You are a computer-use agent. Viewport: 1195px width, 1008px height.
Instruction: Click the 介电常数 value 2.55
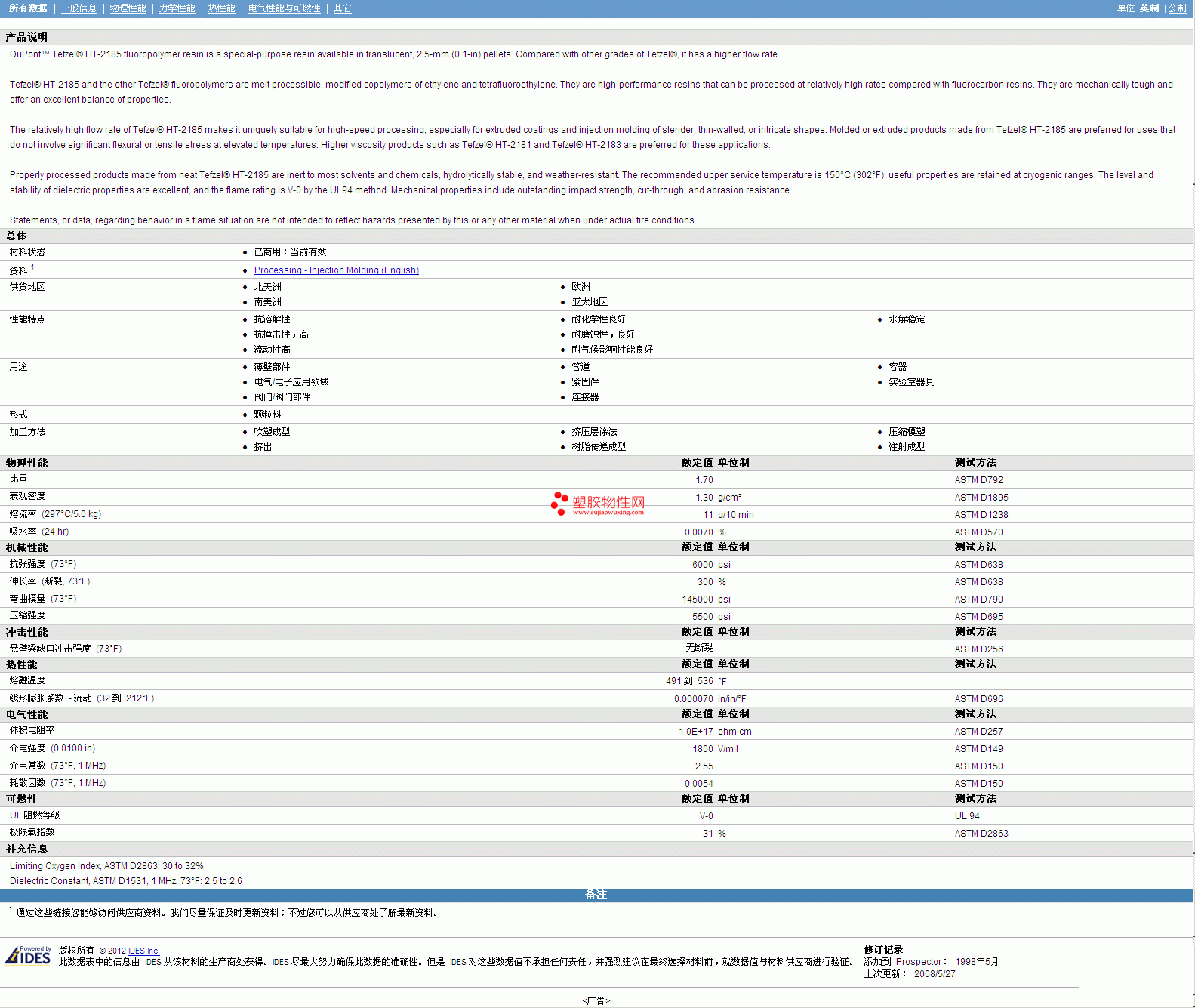[704, 766]
